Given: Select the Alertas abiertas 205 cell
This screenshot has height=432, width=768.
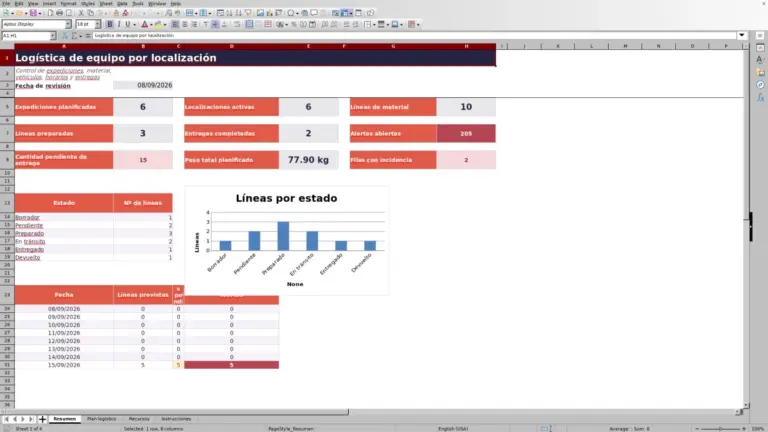Looking at the screenshot, I should click(x=466, y=133).
